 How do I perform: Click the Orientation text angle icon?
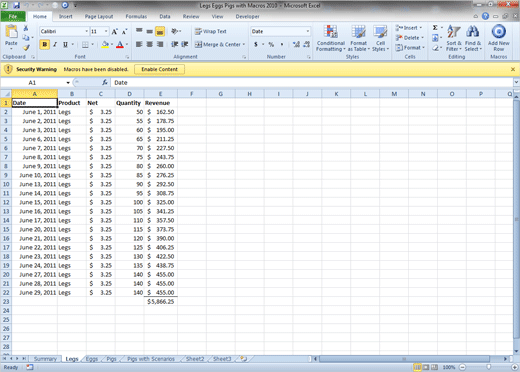[x=174, y=31]
